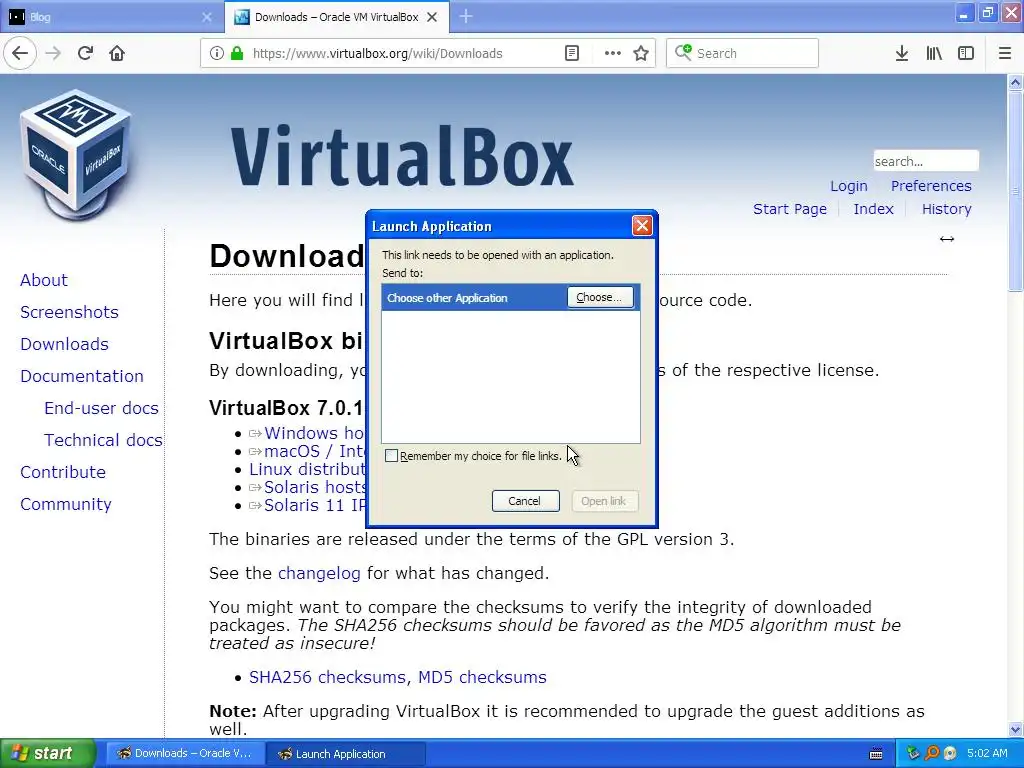Click the horizontal double-arrow toggle icon
Screen dimensions: 1024x768
point(947,239)
